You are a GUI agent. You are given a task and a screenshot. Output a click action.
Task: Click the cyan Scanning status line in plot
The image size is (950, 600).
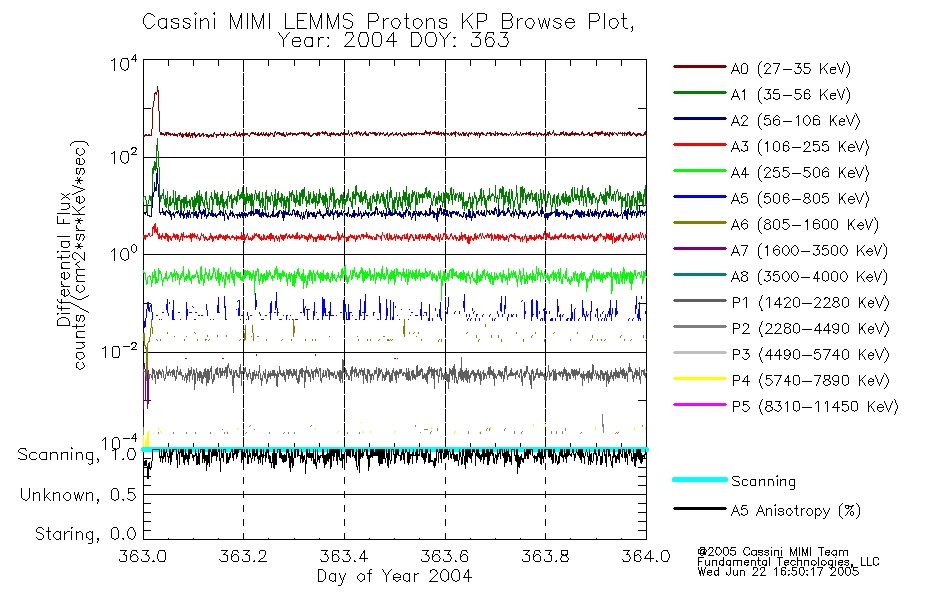tap(394, 449)
